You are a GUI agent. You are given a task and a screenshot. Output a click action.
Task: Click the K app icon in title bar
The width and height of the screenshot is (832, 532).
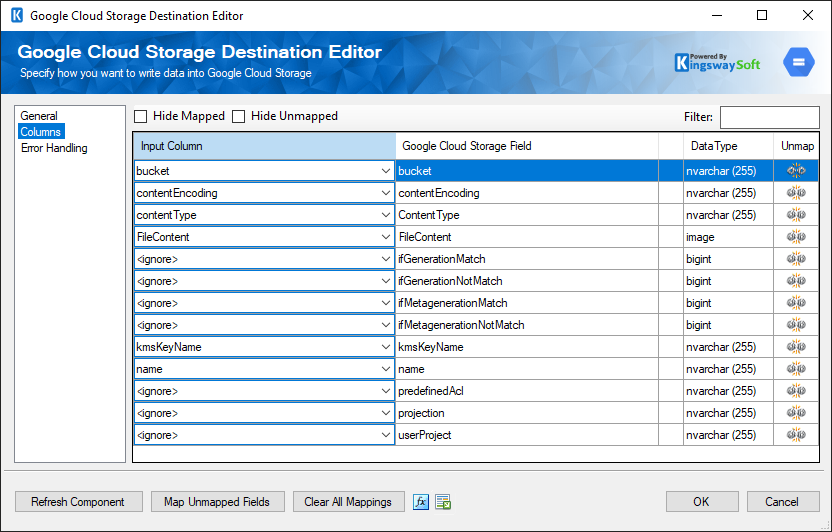(17, 15)
